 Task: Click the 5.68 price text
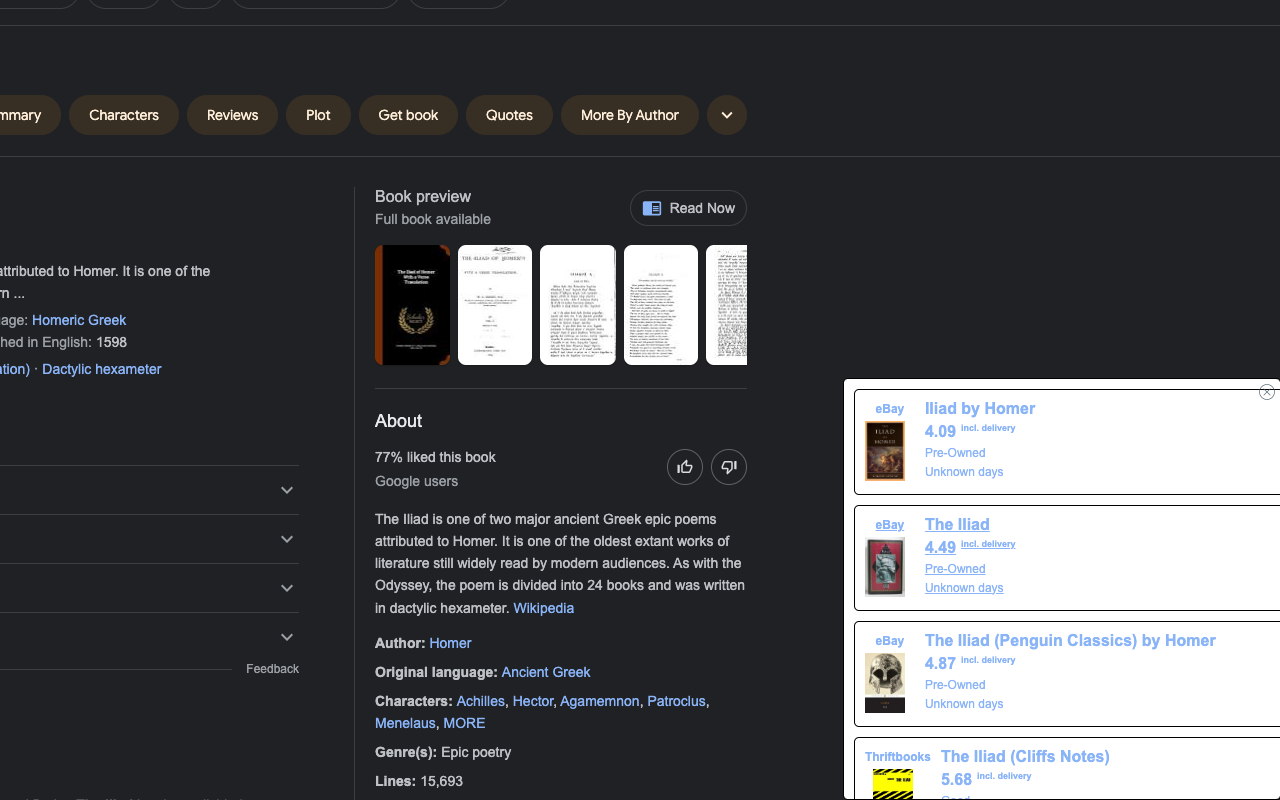coord(956,780)
